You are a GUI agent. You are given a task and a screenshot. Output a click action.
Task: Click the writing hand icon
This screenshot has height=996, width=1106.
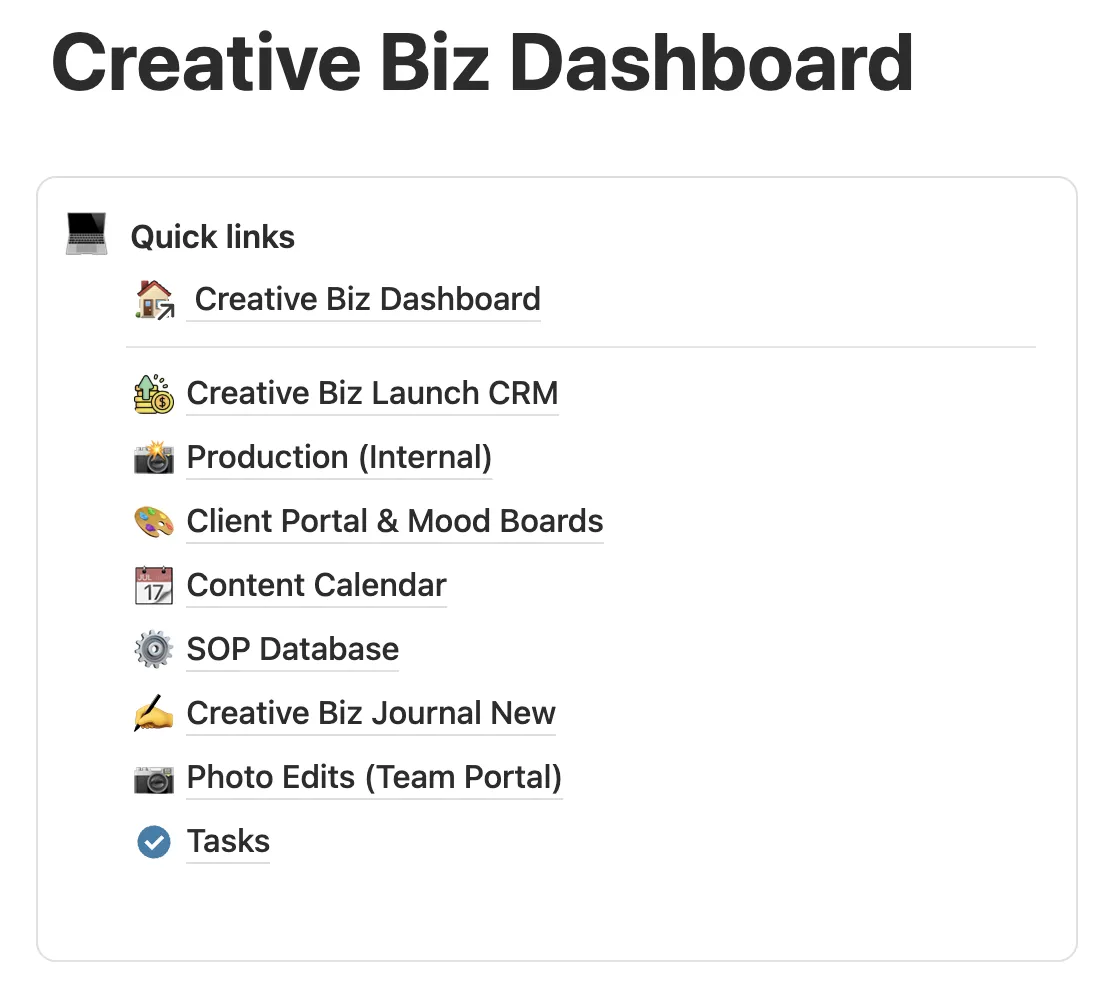pos(154,713)
